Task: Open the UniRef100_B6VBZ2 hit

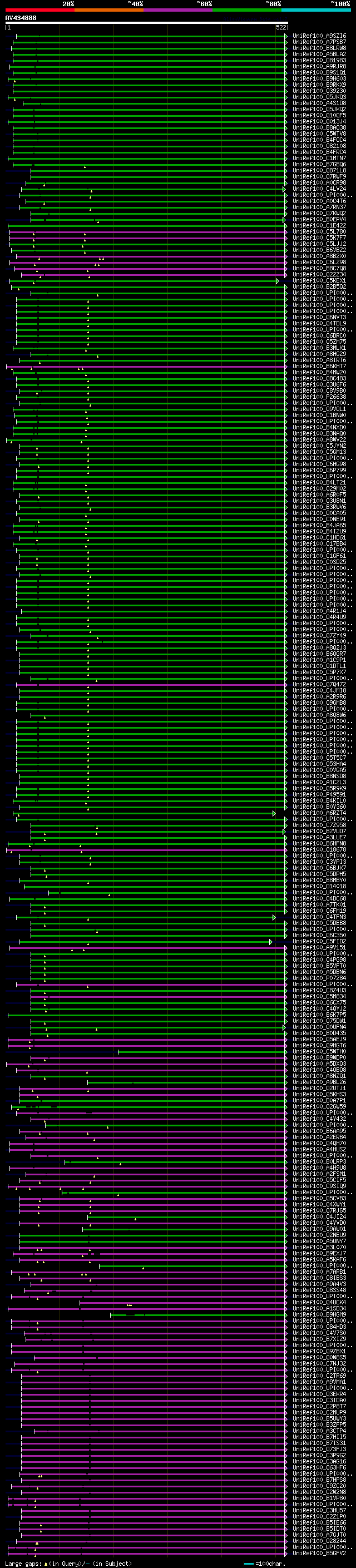Action: 319,250
